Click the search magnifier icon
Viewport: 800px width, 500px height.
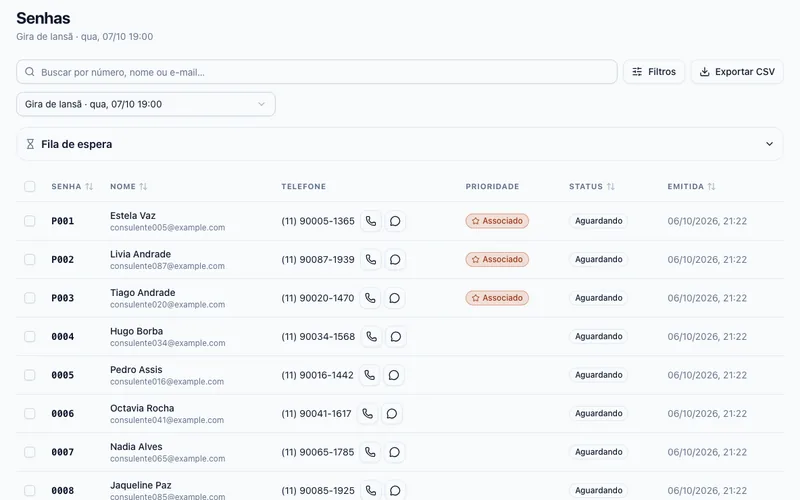(30, 72)
